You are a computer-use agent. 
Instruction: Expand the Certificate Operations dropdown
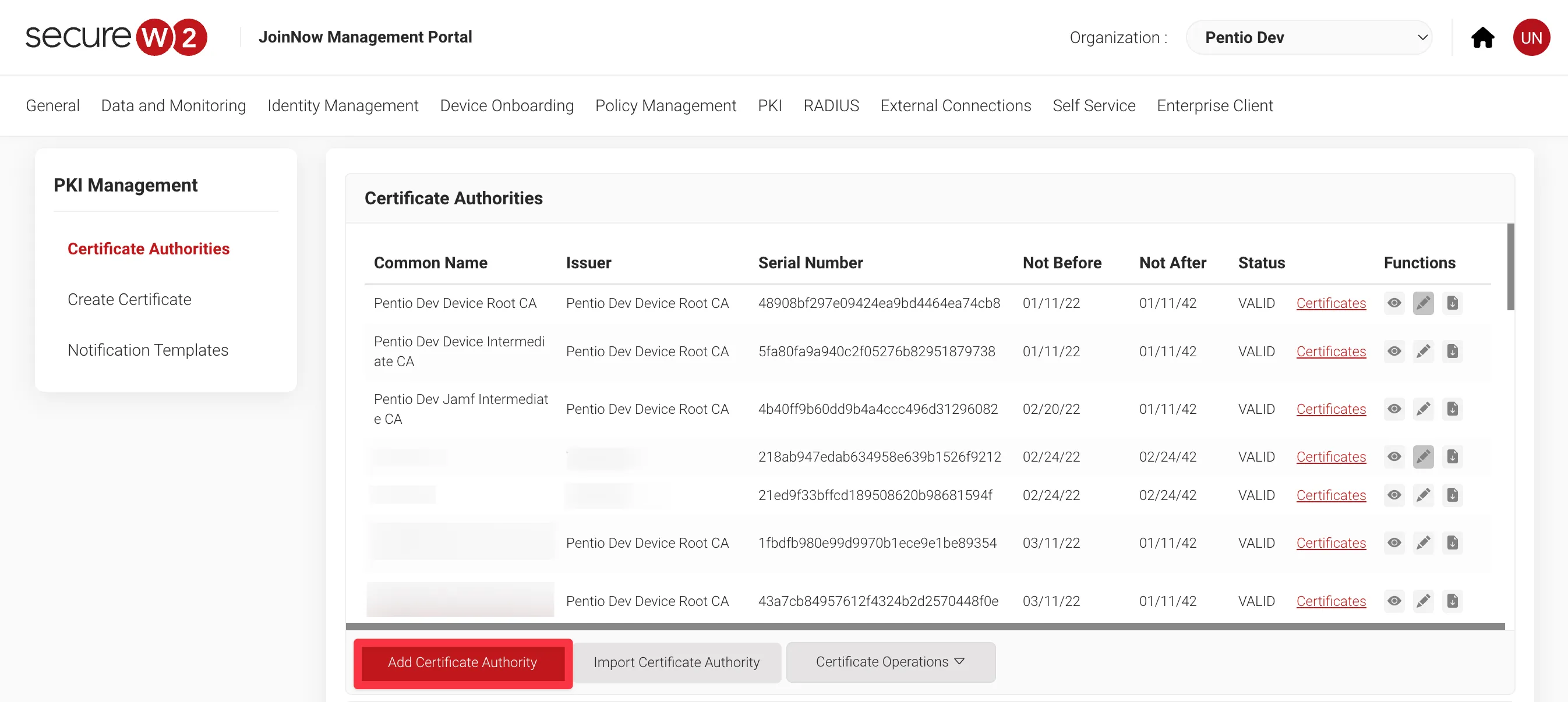click(x=891, y=662)
